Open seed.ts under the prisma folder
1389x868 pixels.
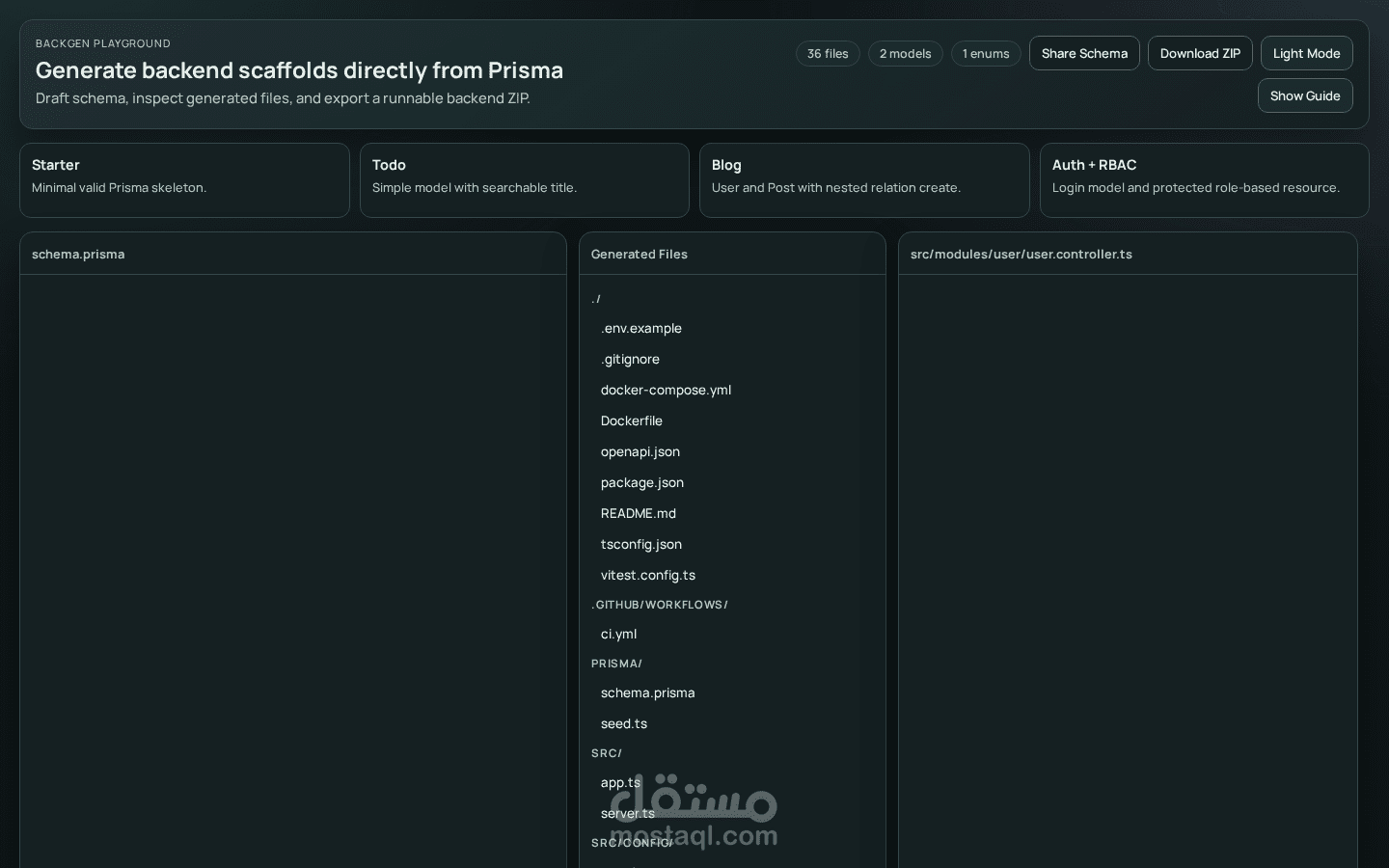pos(623,723)
